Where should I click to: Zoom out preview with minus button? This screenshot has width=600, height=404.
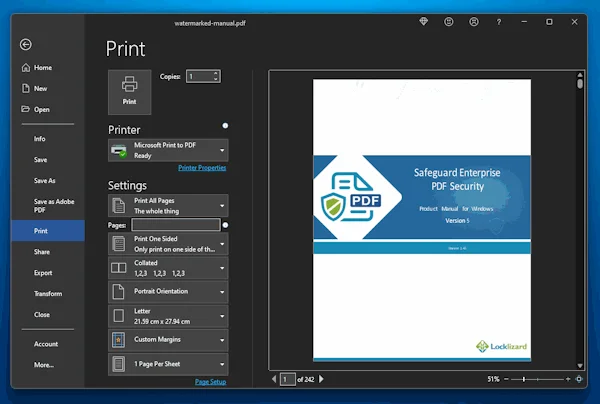506,379
